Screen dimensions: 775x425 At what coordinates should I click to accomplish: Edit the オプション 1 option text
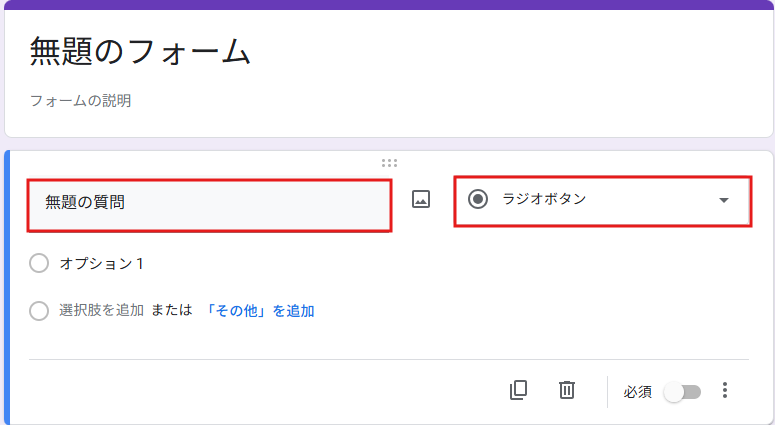101,263
